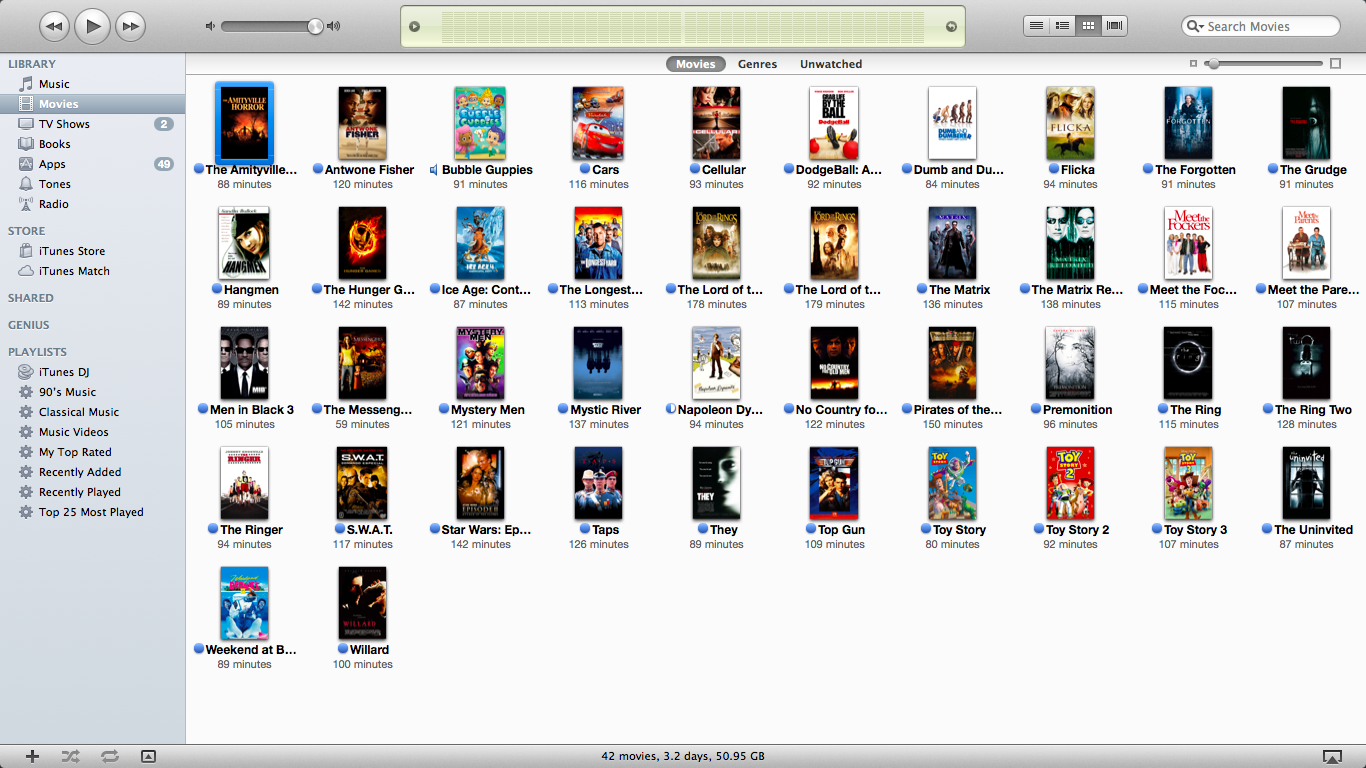This screenshot has height=768, width=1366.
Task: Switch to Cover Flow view
Action: point(1114,26)
